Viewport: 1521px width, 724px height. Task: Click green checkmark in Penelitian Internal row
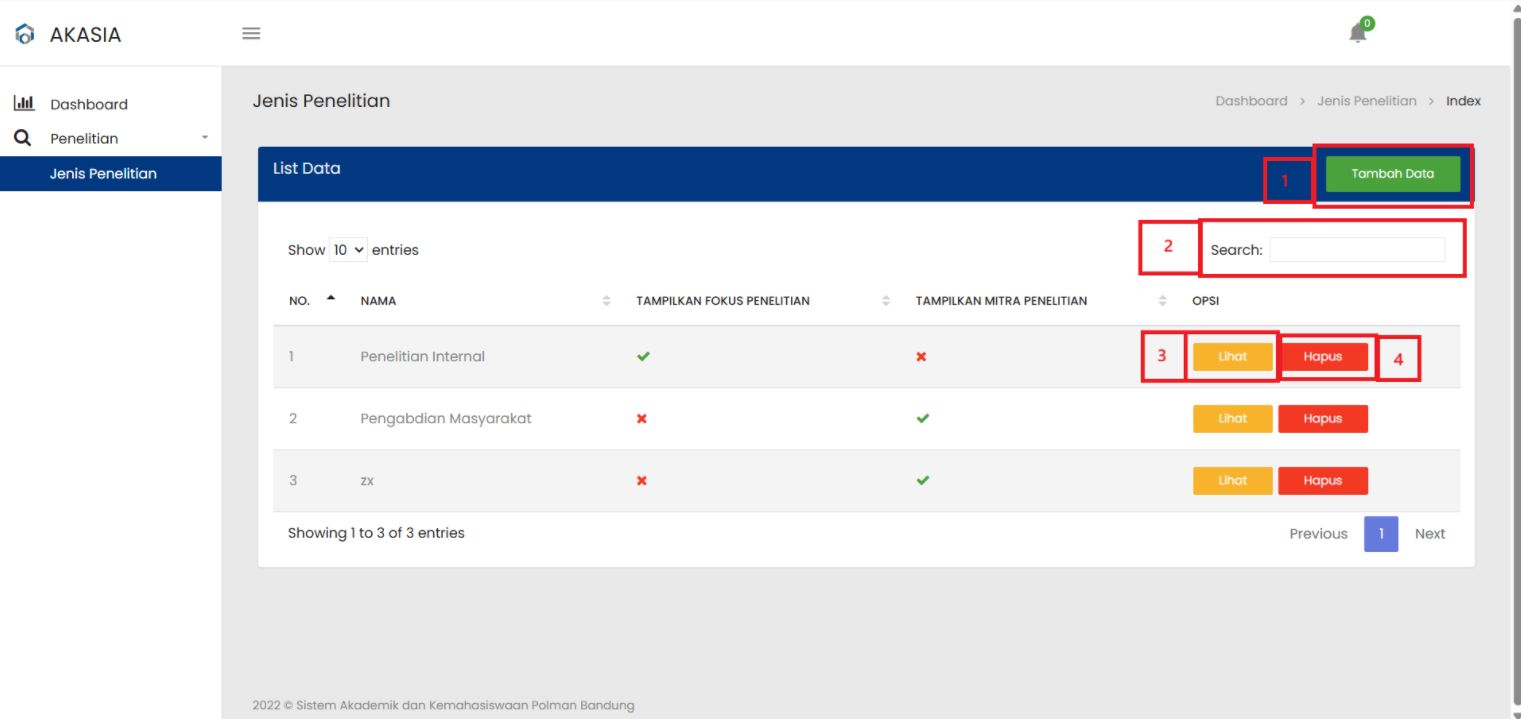click(643, 356)
